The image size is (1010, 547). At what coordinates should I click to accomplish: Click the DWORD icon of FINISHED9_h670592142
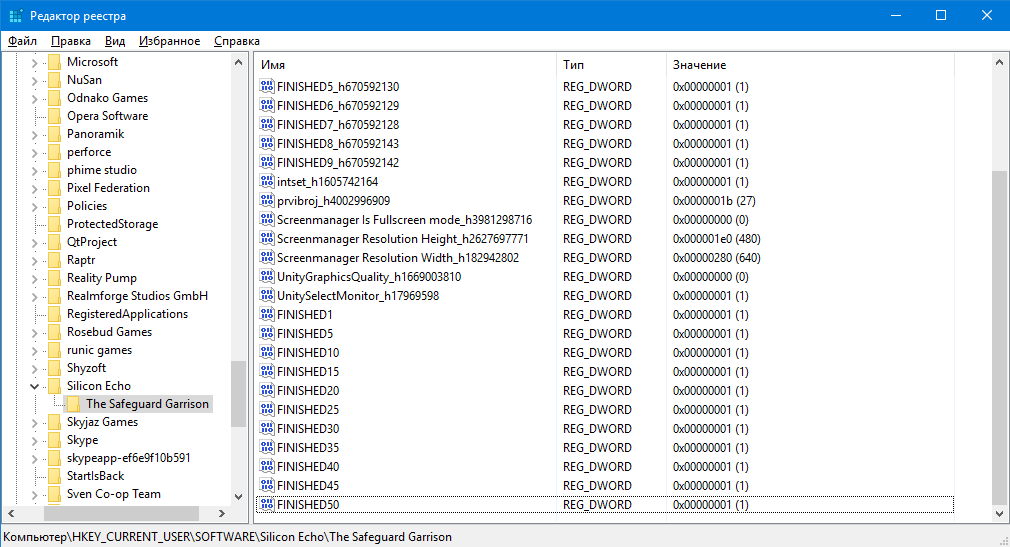(267, 162)
